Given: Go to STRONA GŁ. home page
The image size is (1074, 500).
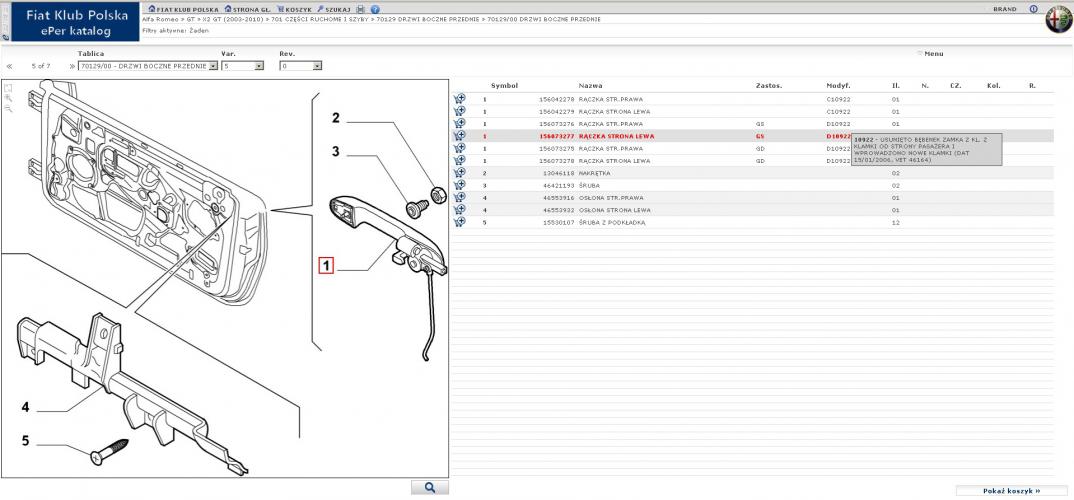Looking at the screenshot, I should pyautogui.click(x=248, y=9).
